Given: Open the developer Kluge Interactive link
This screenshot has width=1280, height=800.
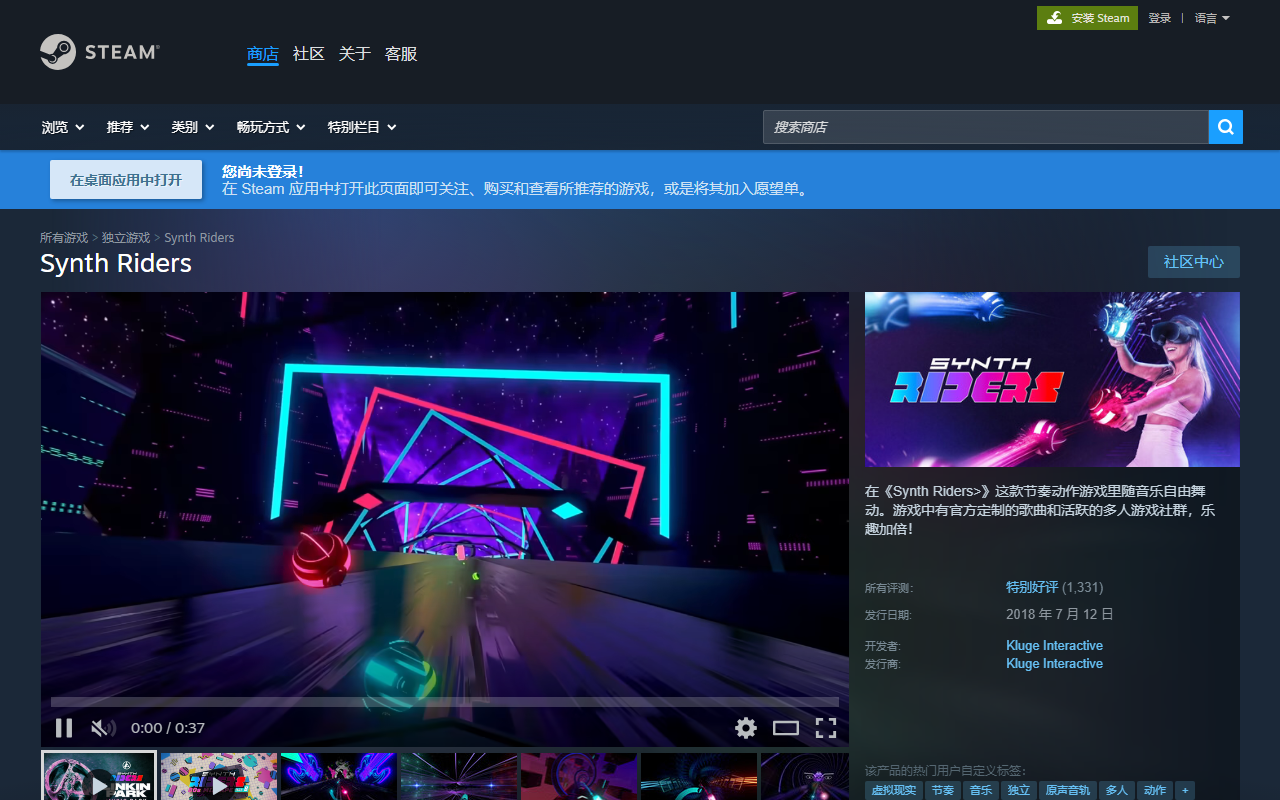Looking at the screenshot, I should [1054, 646].
